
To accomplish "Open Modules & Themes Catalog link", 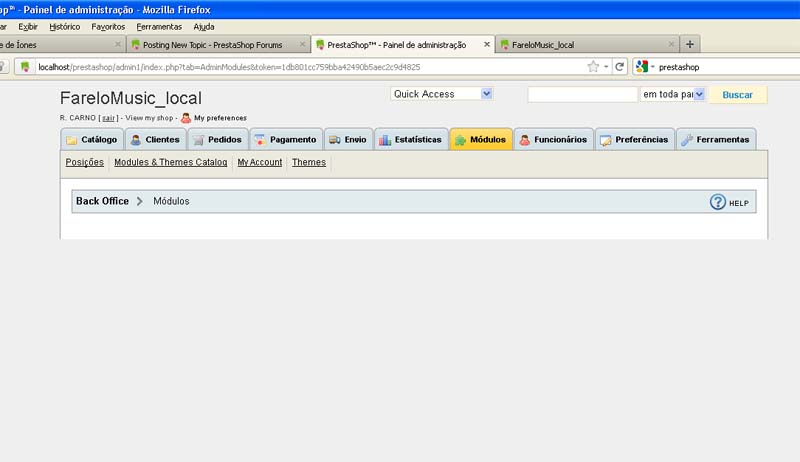I will pyautogui.click(x=170, y=162).
